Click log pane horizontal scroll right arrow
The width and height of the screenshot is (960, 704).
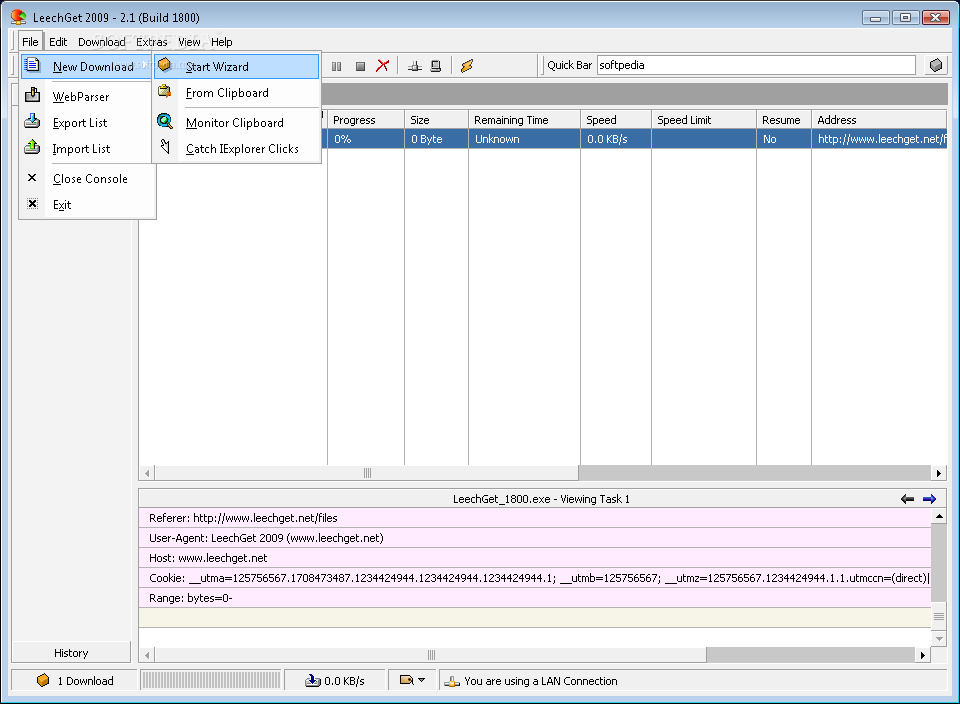pos(923,655)
